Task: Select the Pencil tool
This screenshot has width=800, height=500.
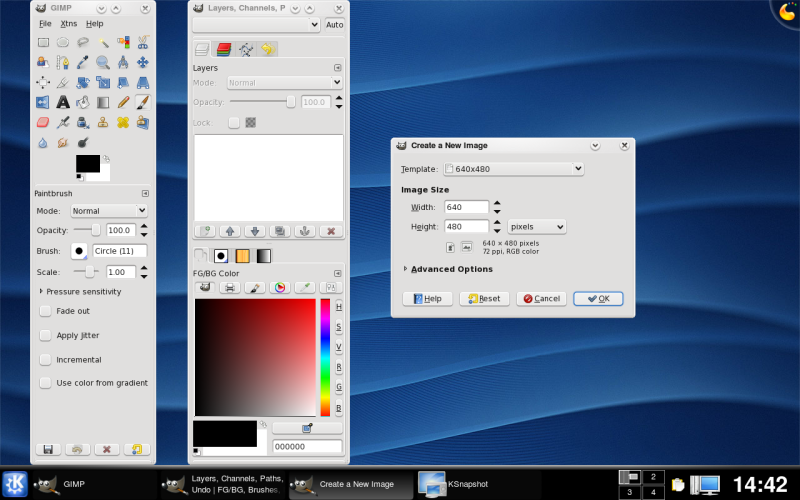Action: click(x=123, y=102)
